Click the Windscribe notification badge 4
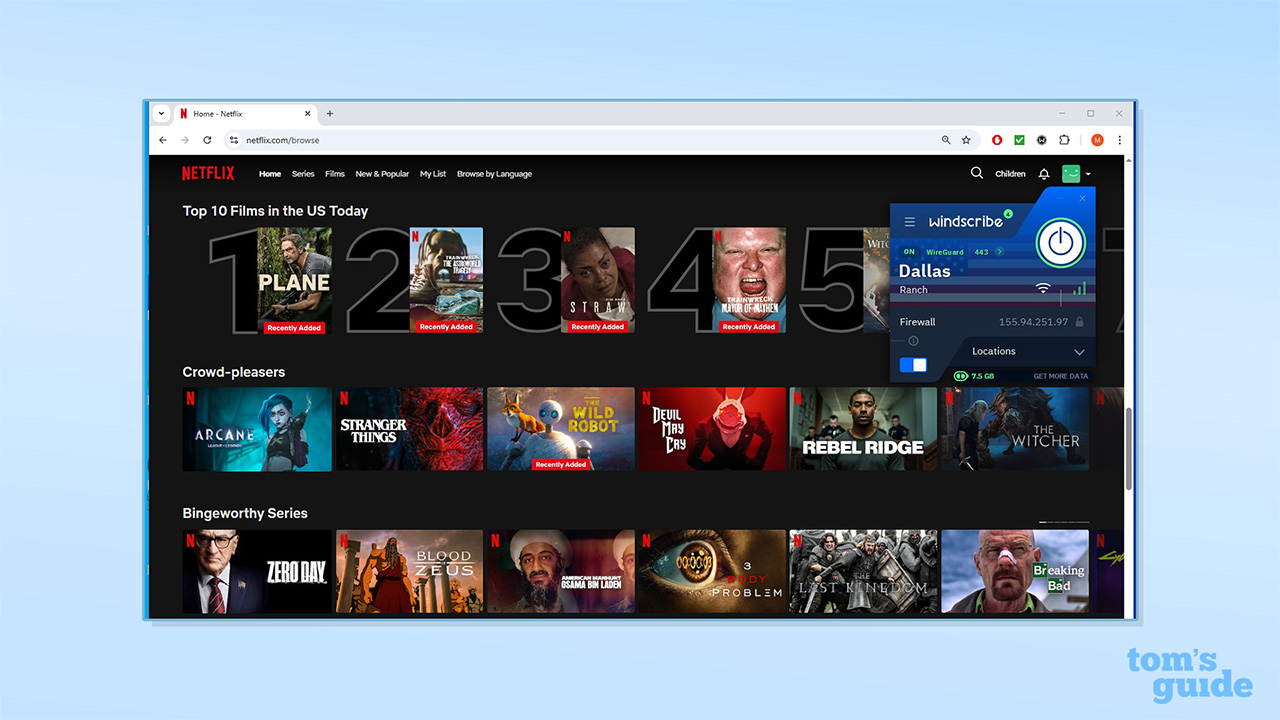Image resolution: width=1280 pixels, height=720 pixels. click(1008, 213)
